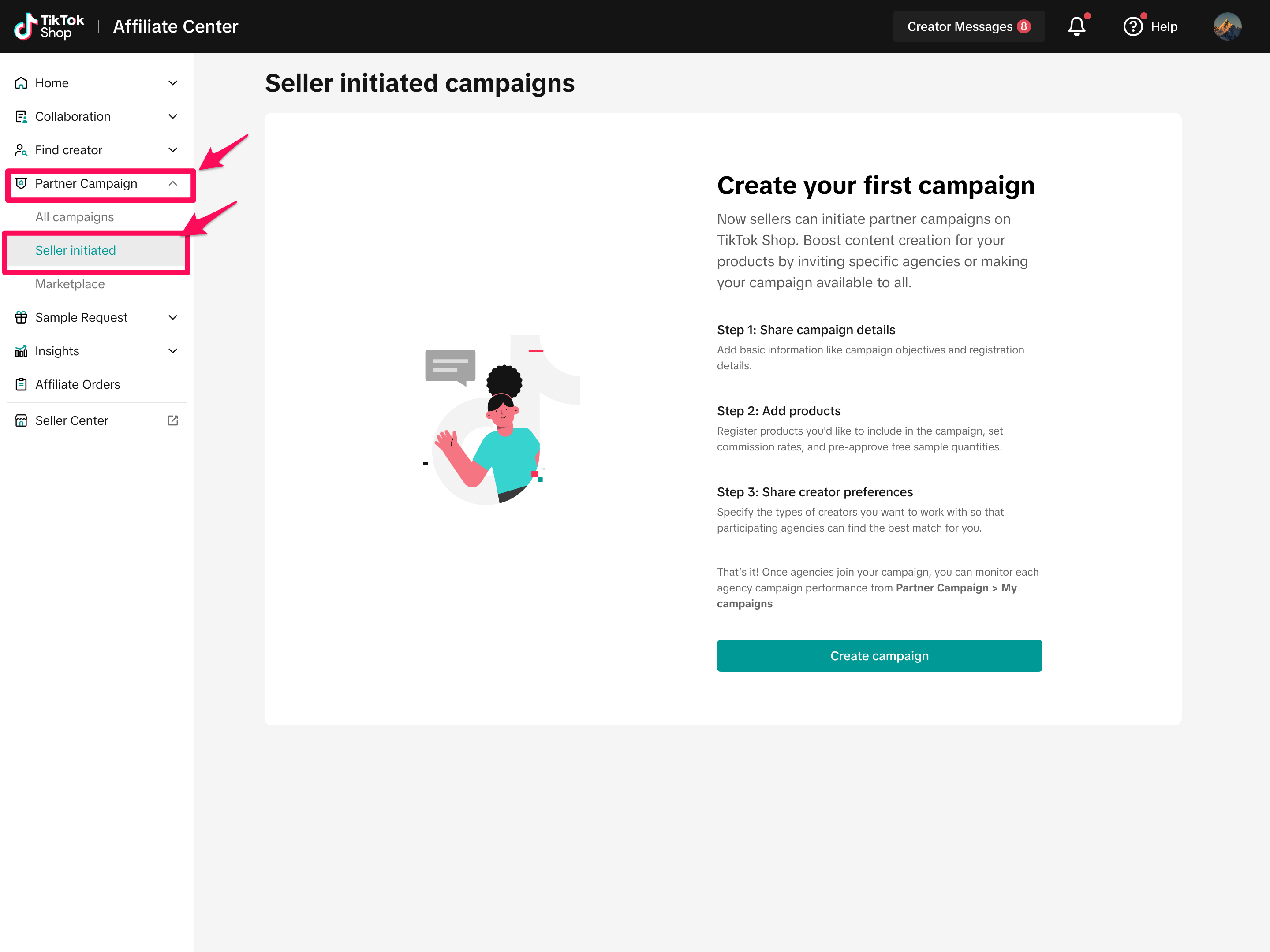Open the Marketplace submenu item
Viewport: 1270px width, 952px height.
(70, 284)
